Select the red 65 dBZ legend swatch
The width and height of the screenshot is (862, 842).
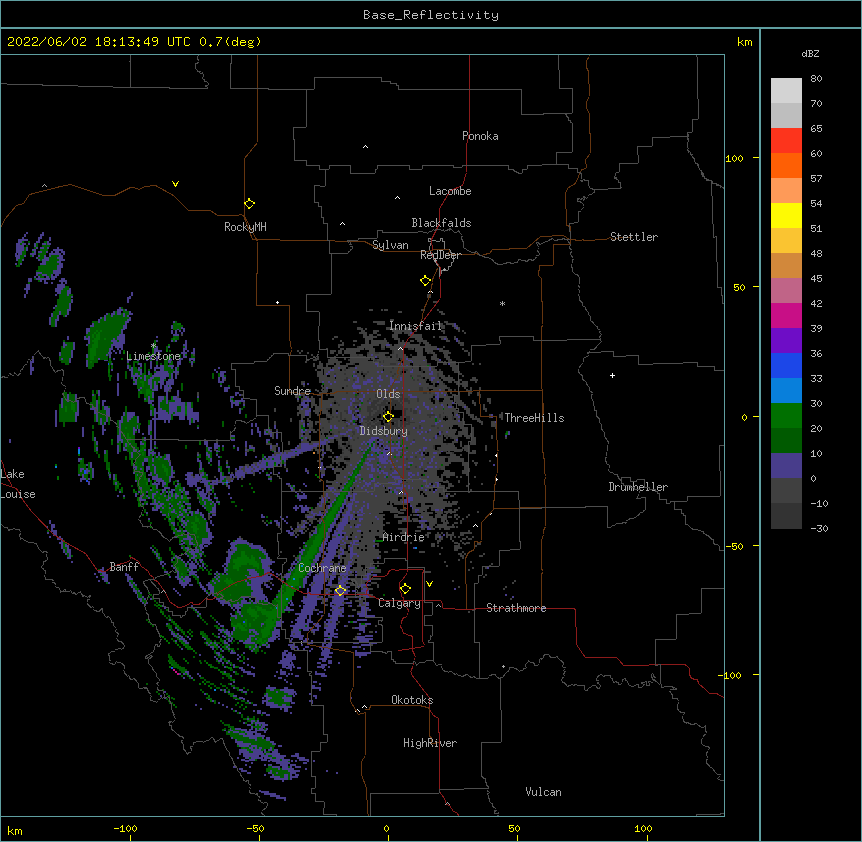[786, 141]
